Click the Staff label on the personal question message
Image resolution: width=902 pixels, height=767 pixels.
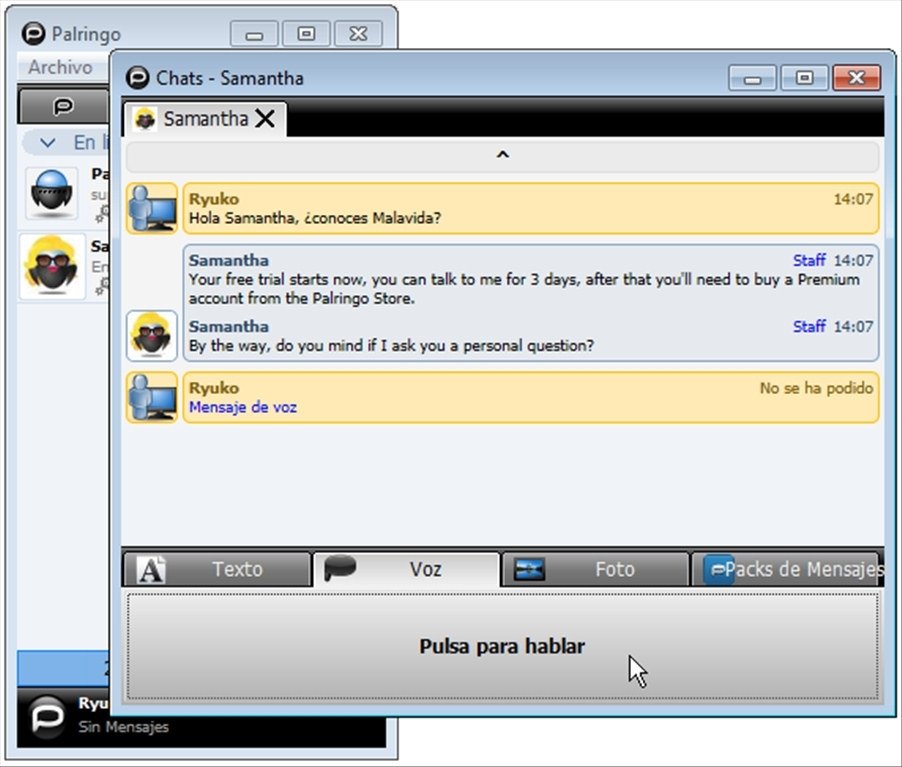809,327
